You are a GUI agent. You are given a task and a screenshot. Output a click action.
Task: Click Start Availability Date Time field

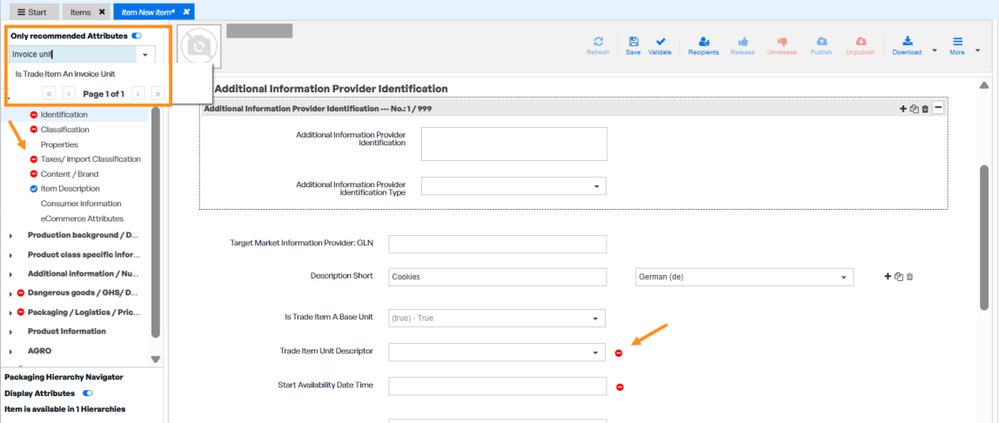[498, 386]
